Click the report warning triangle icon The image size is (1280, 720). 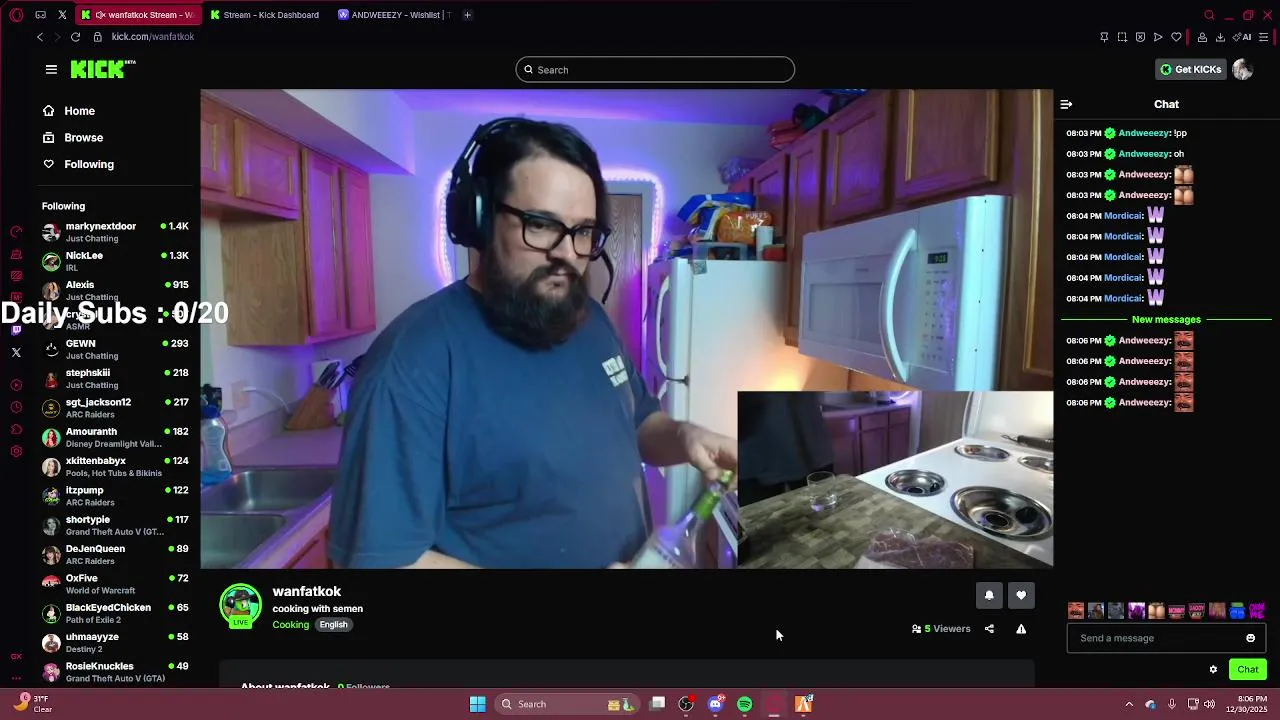pos(1021,629)
